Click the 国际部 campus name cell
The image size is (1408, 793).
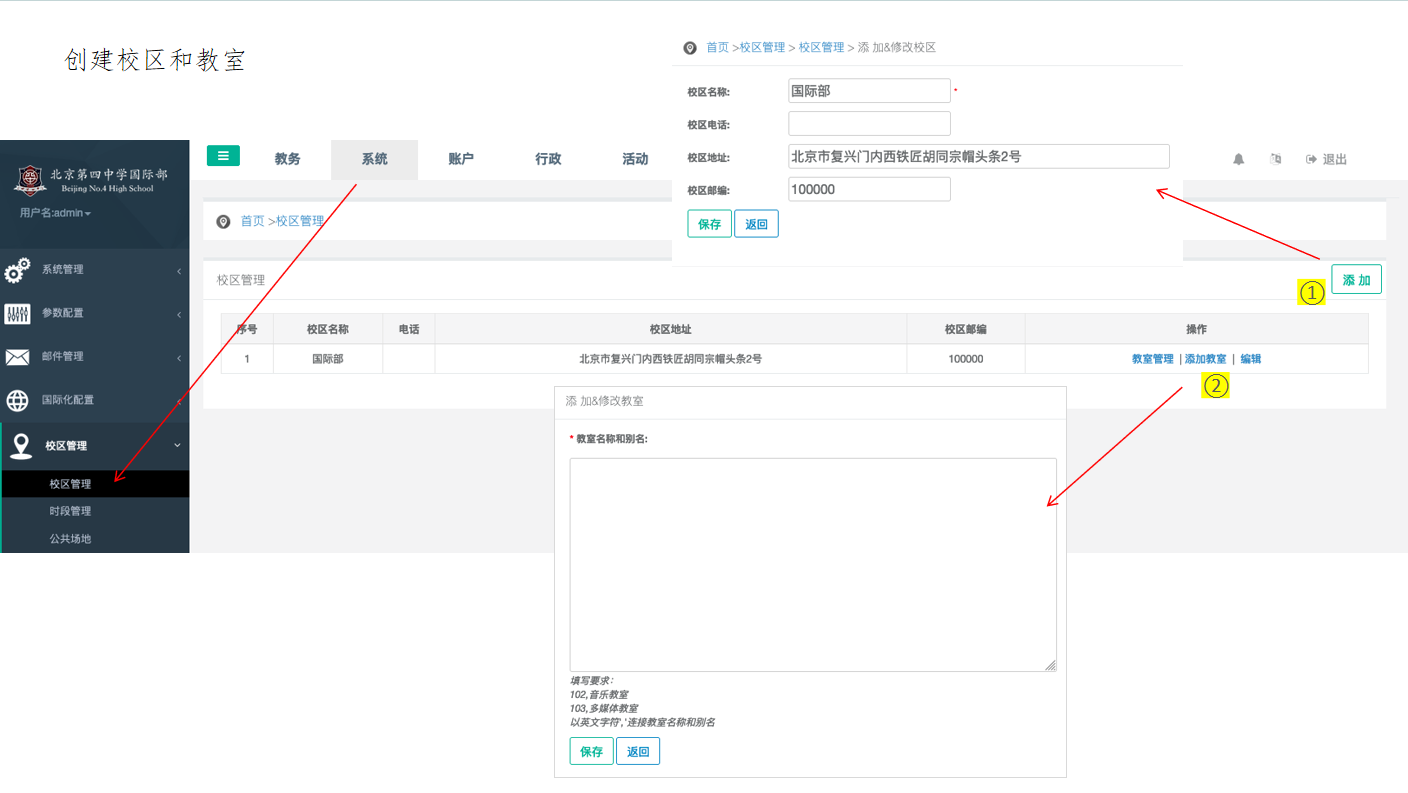click(328, 359)
